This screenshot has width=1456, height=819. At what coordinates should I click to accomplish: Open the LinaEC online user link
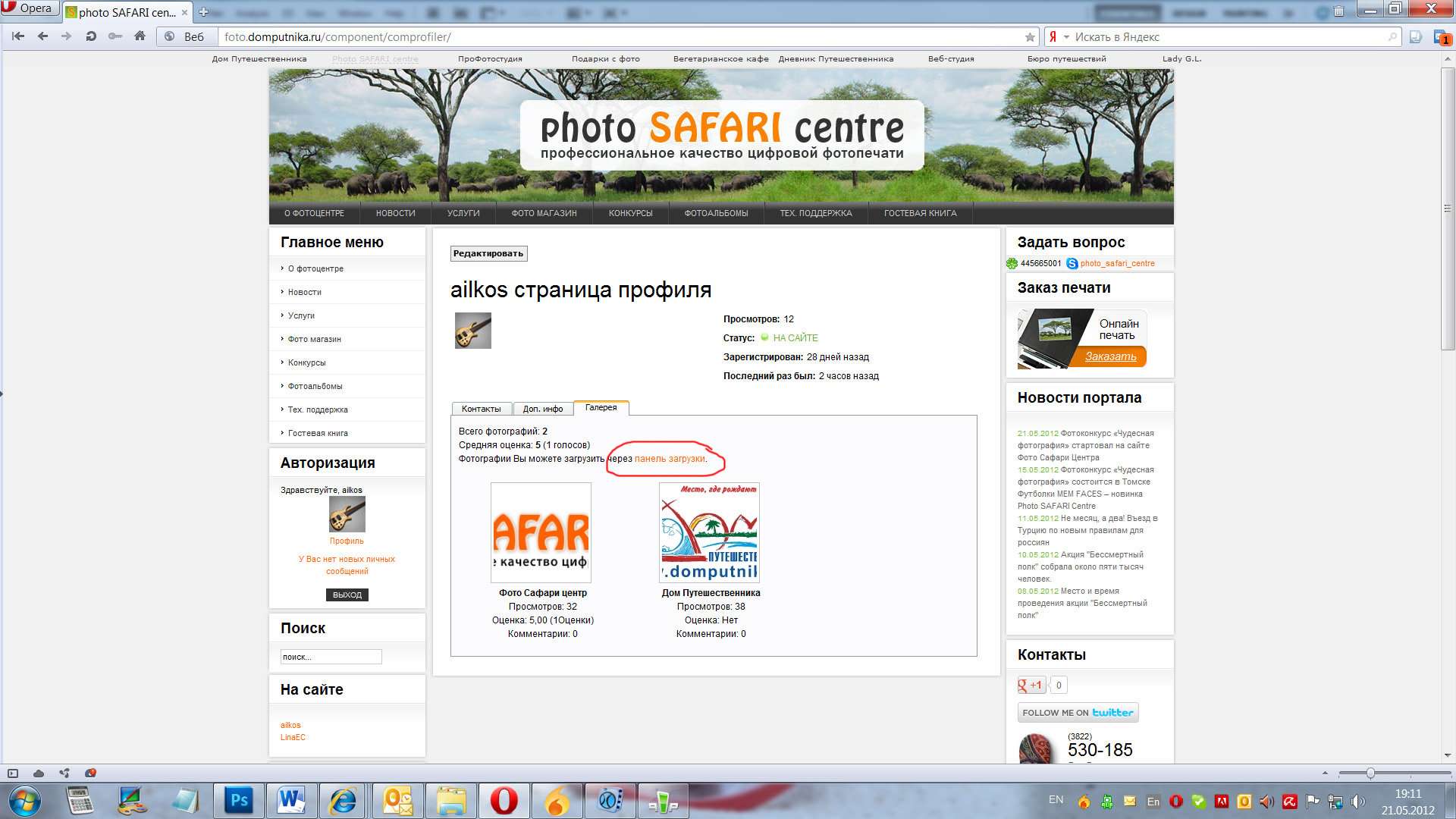pos(293,737)
